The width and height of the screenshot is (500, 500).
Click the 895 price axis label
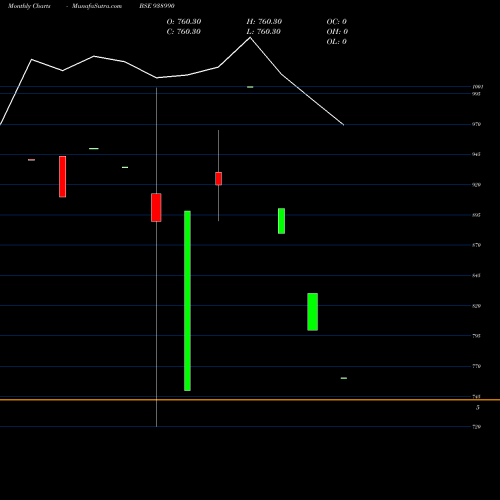pyautogui.click(x=476, y=215)
